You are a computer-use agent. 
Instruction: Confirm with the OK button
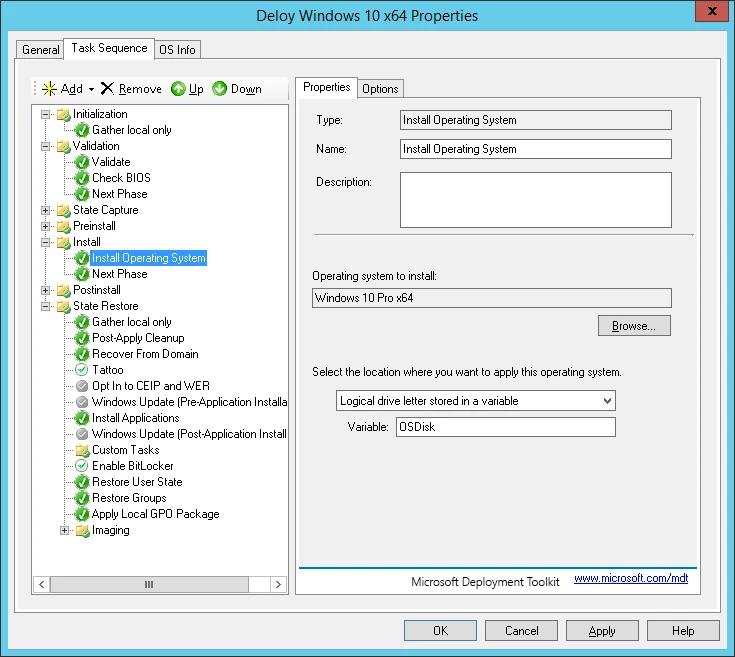point(440,631)
